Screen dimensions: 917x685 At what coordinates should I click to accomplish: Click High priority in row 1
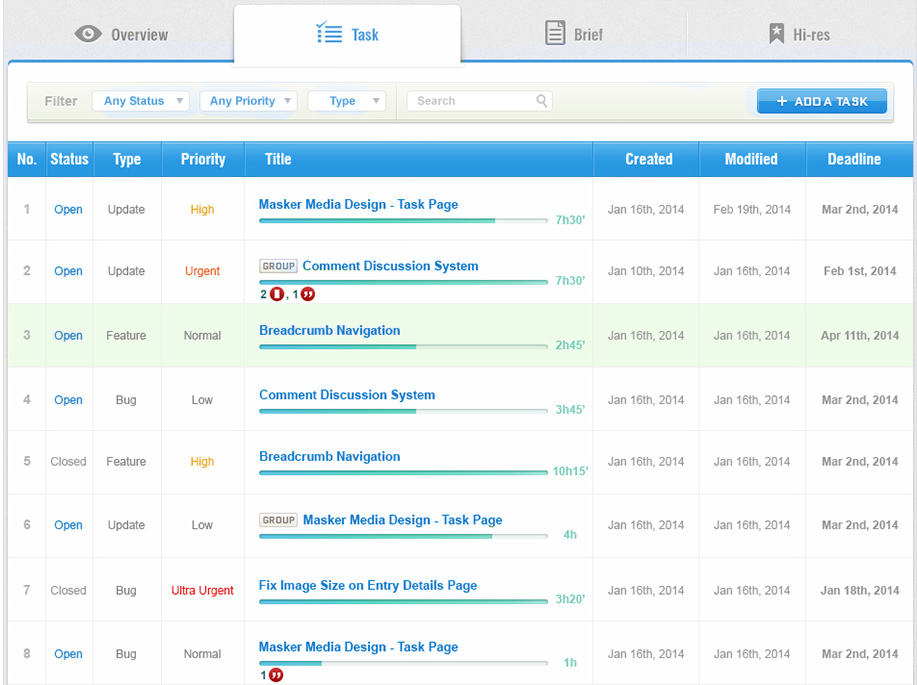tap(202, 209)
